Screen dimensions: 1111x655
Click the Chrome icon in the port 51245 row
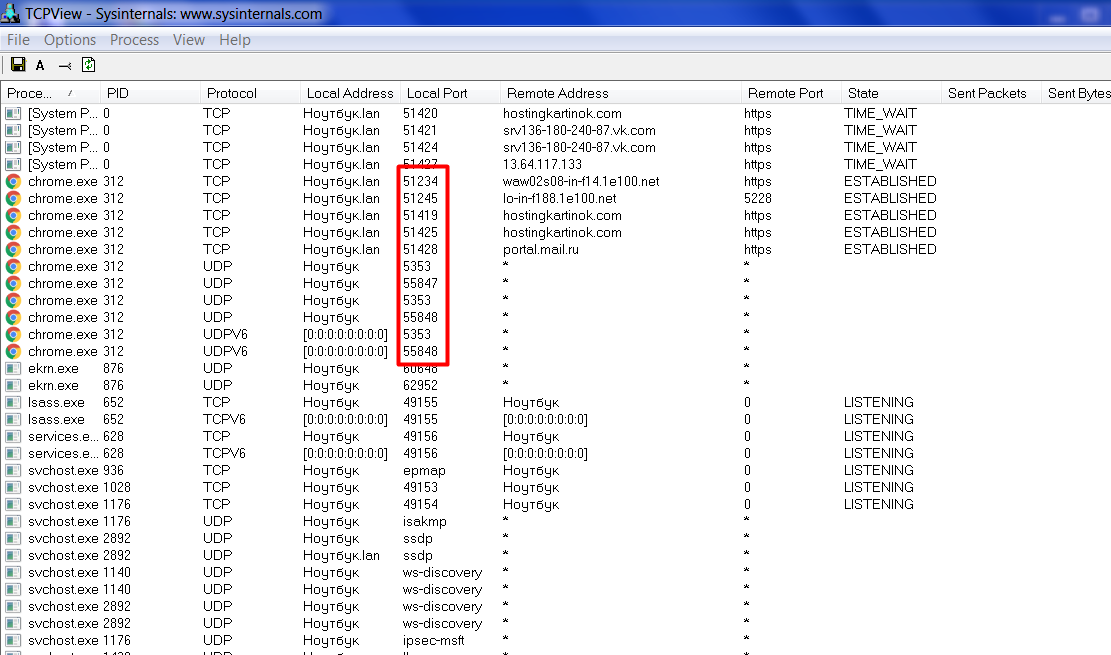13,198
